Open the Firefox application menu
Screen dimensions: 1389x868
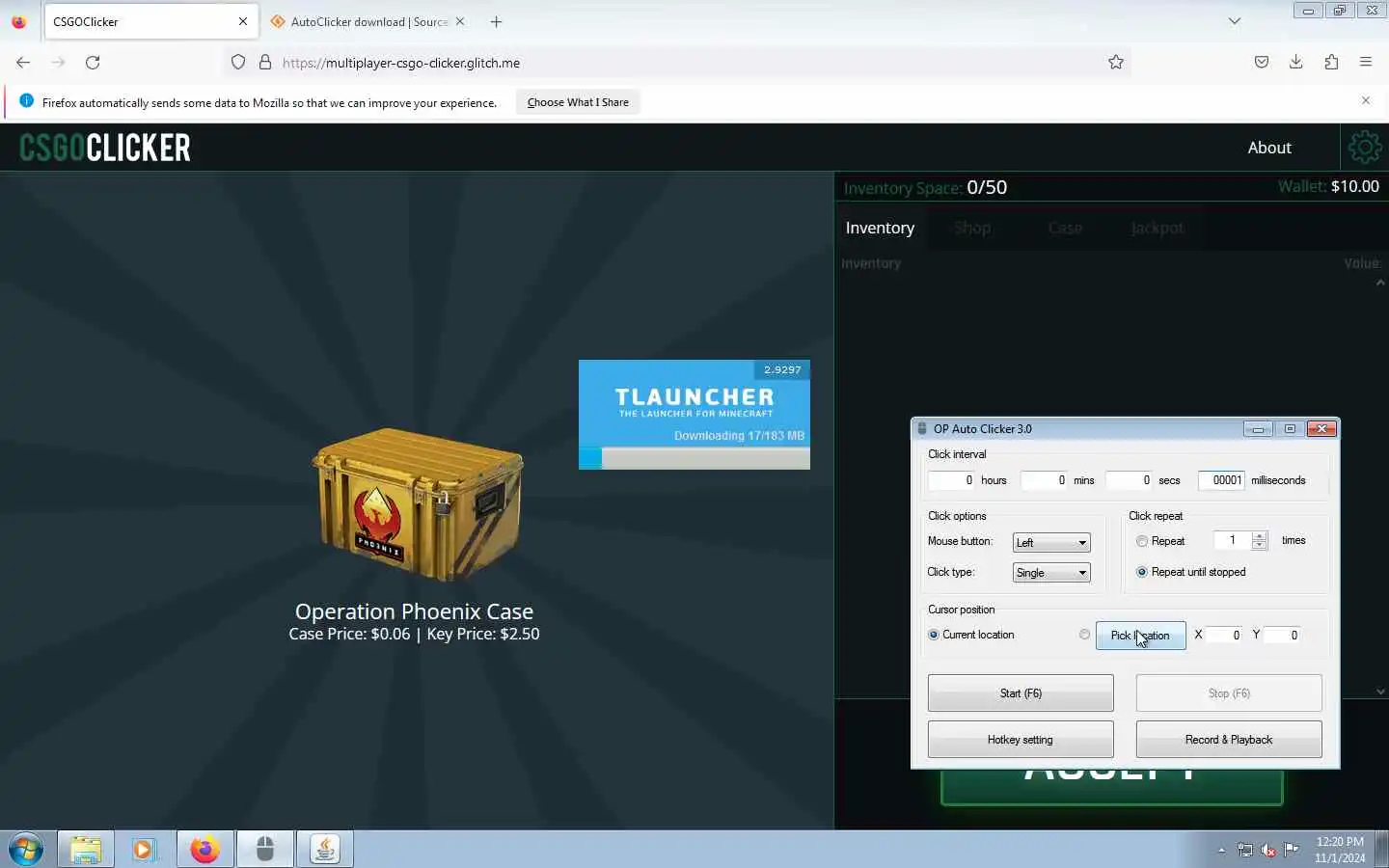pos(1366,63)
